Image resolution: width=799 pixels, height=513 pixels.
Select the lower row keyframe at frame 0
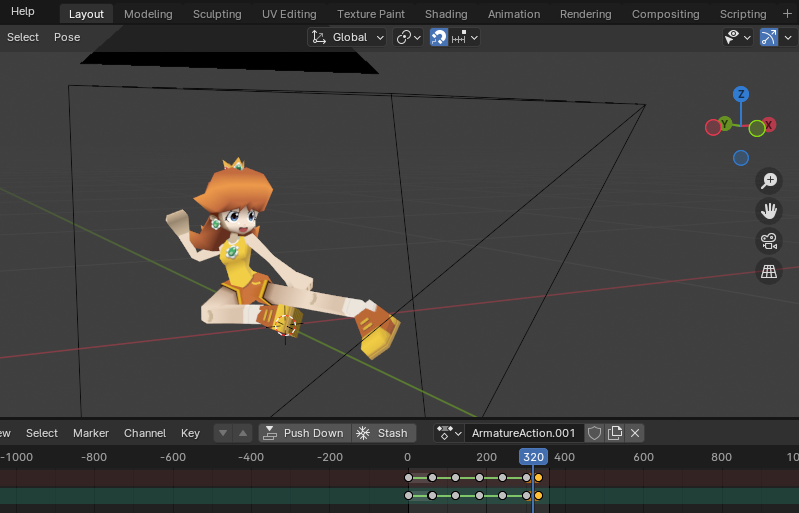tap(408, 495)
